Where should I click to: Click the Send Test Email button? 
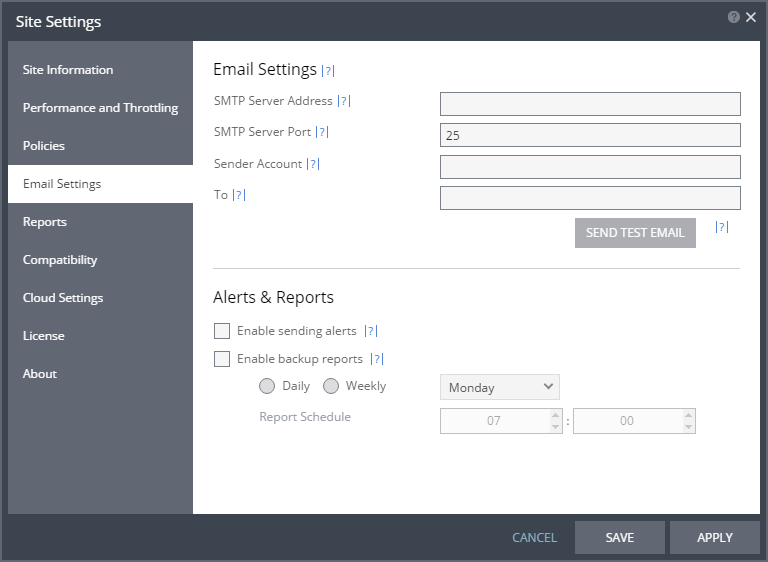635,233
